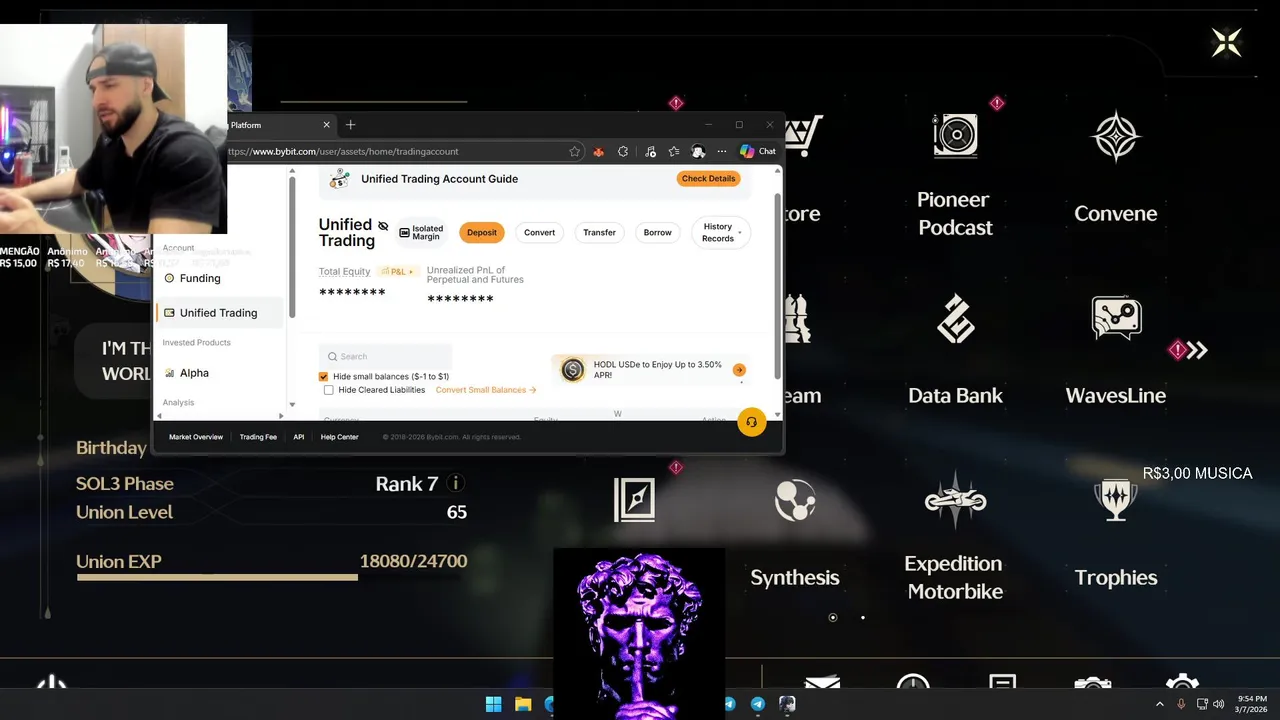
Task: Select Unified Trading in Bybit sidebar
Action: (x=219, y=313)
